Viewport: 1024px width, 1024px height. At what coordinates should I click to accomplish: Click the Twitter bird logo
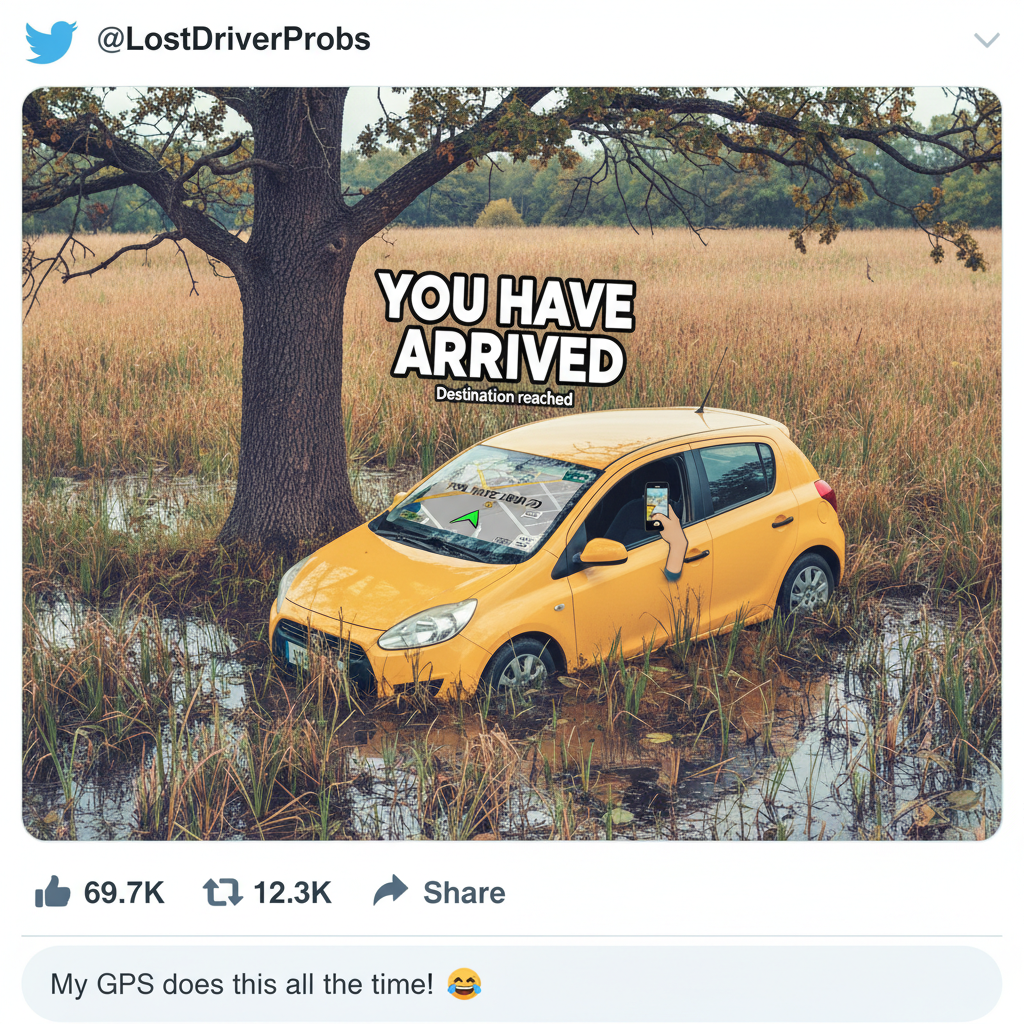pos(51,41)
